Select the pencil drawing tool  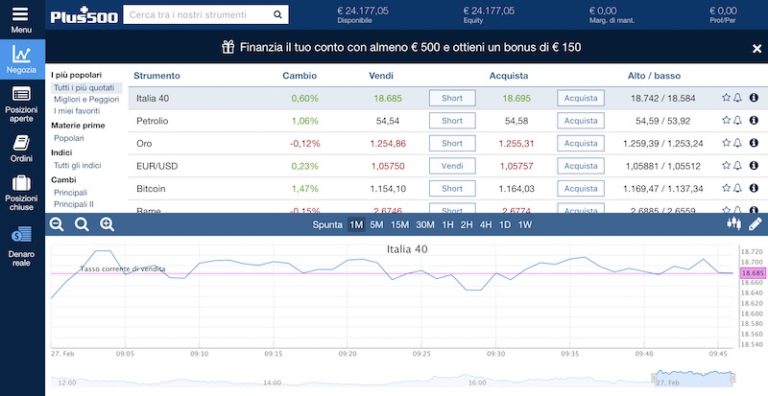(x=755, y=224)
